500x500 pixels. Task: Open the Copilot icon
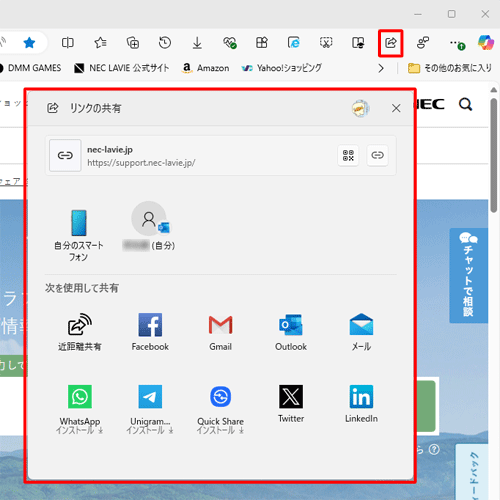pos(486,43)
